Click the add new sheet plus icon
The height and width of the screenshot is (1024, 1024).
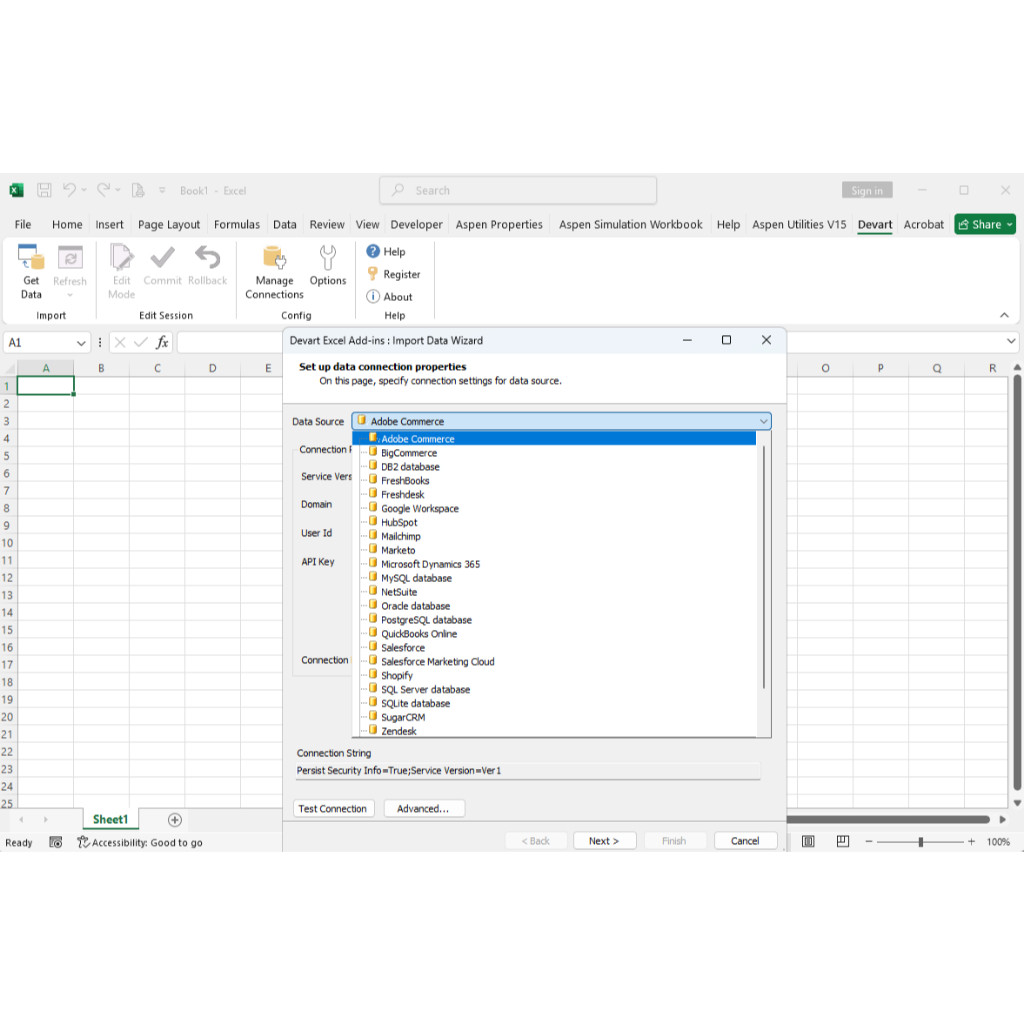(175, 820)
